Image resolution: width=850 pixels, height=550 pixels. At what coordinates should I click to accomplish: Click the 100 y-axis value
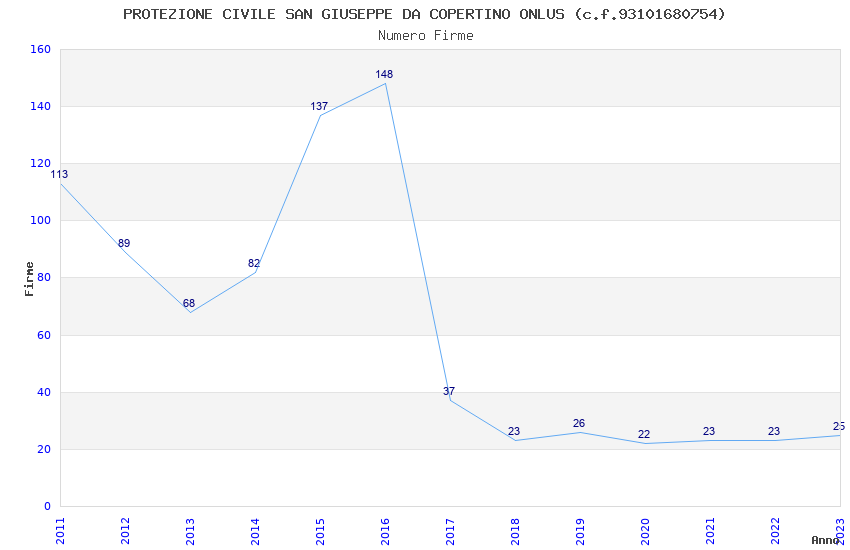click(40, 221)
